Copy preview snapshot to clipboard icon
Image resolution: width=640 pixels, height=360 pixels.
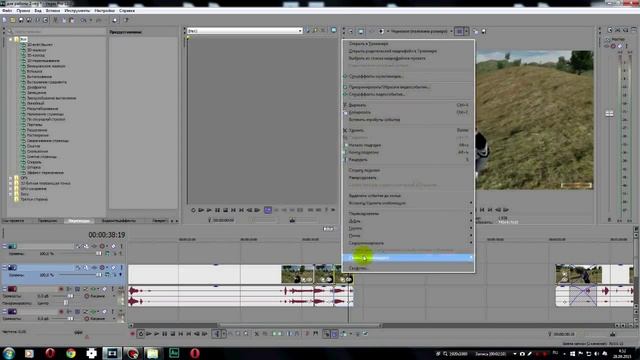pos(476,31)
